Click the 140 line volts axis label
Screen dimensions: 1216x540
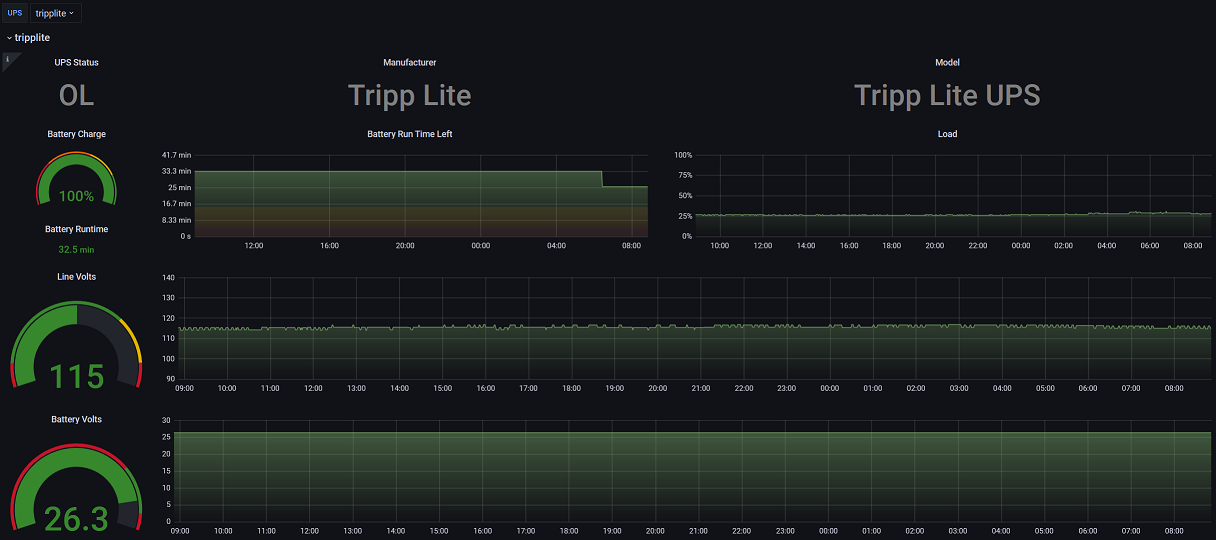coord(168,277)
